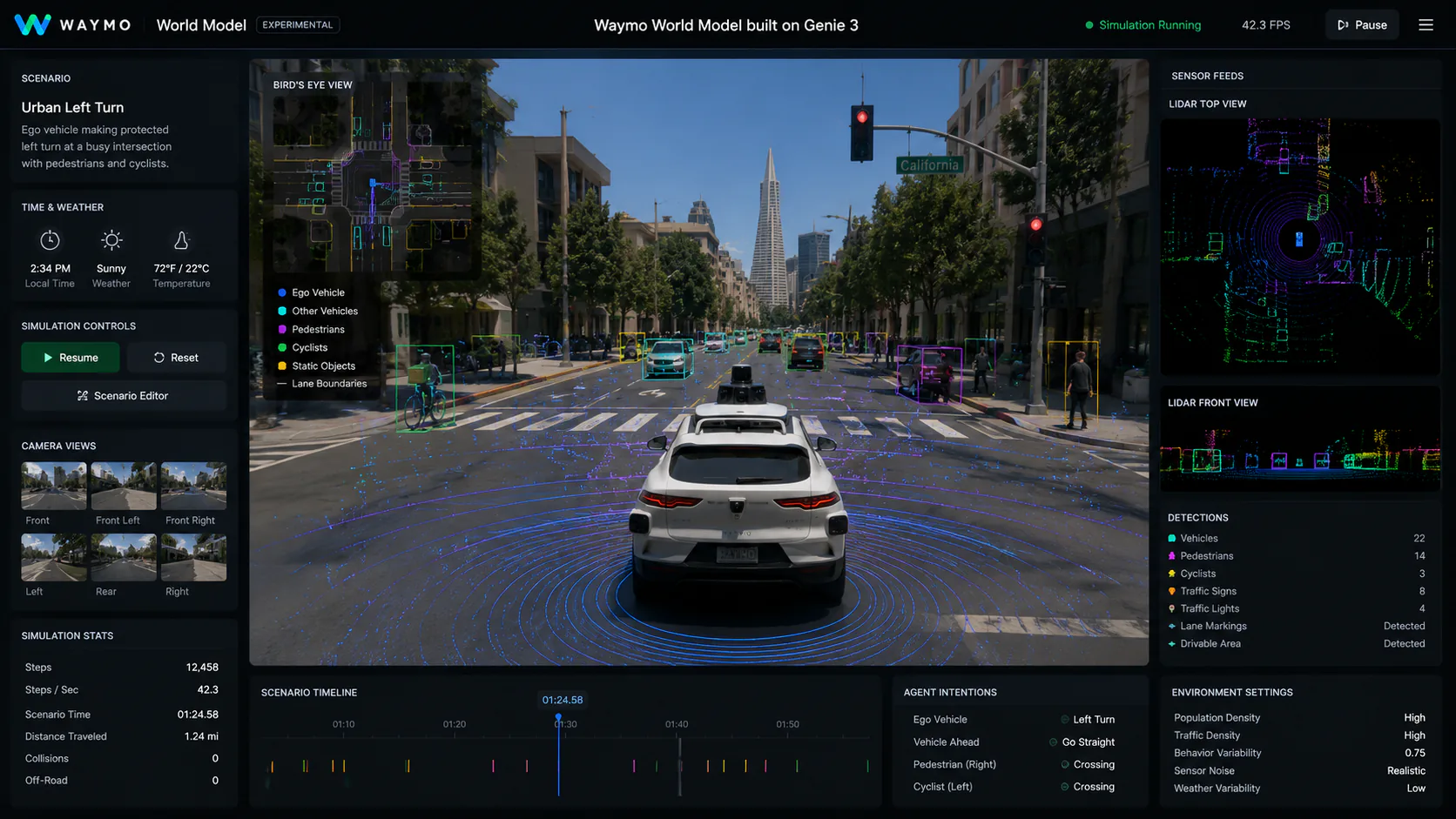Click the Sensor Noise Realistic value
The image size is (1456, 819).
click(x=1406, y=770)
